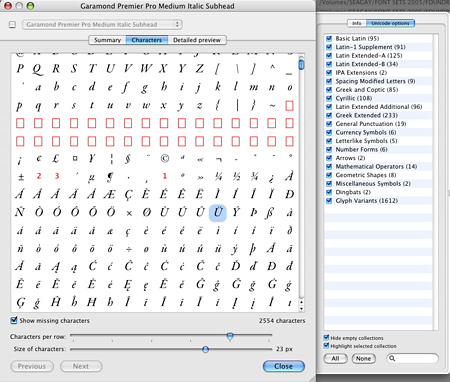Select Geometric Shapes (8) row

378,175
